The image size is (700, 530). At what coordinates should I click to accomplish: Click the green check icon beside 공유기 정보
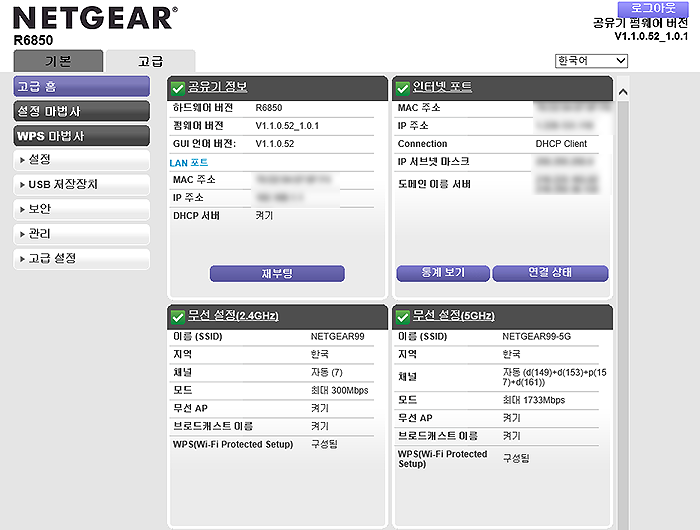(x=178, y=88)
